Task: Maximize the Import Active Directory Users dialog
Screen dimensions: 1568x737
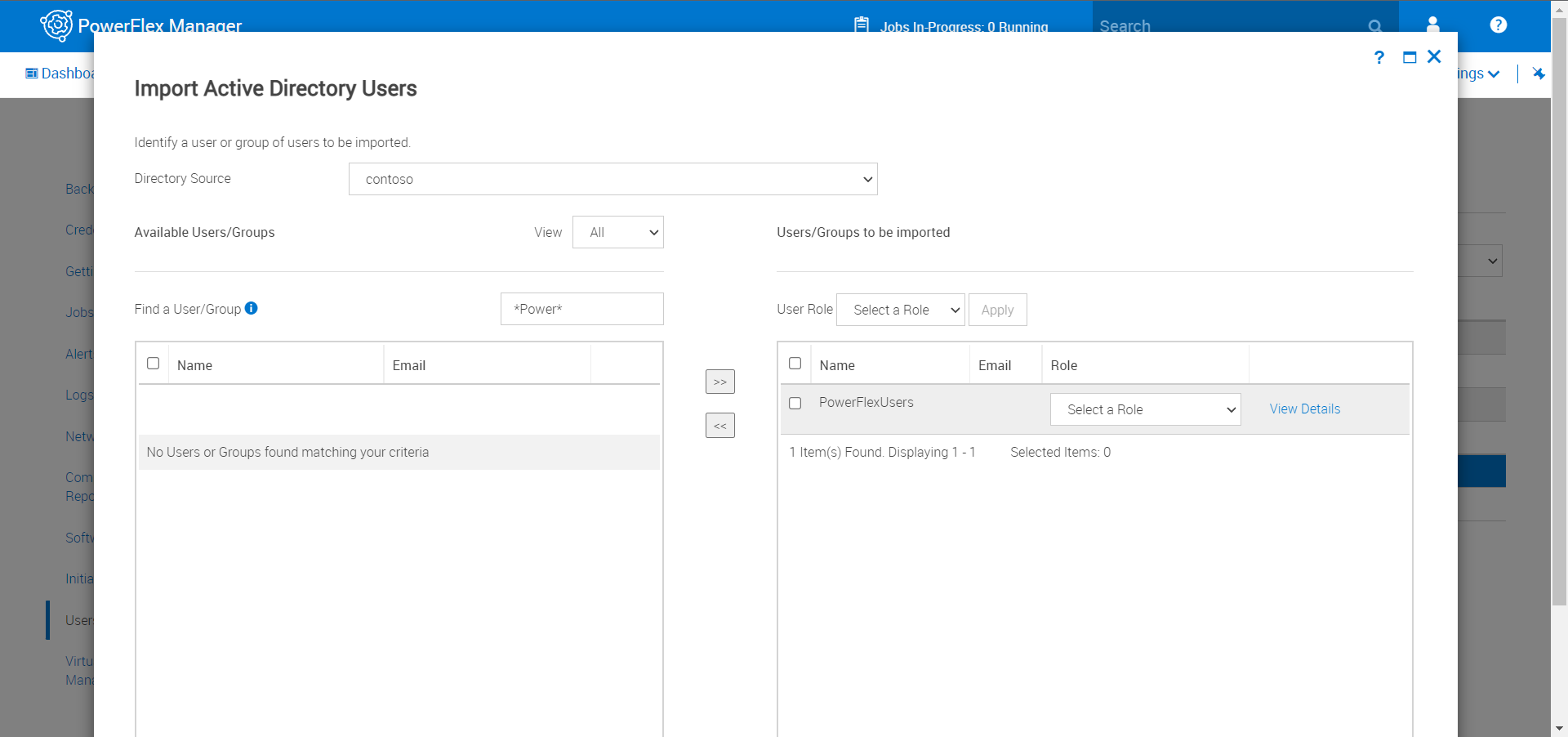Action: point(1409,57)
